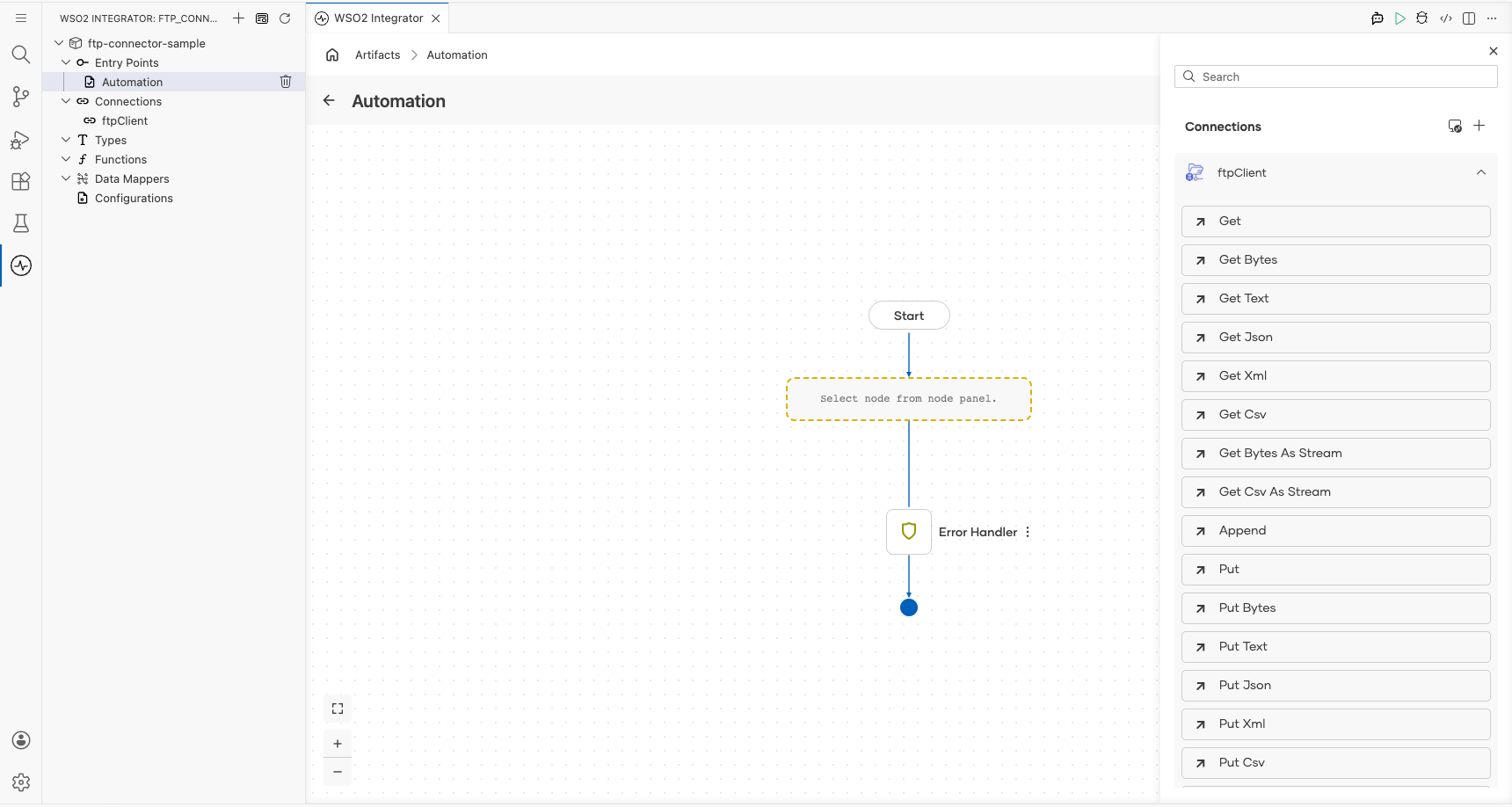Choose Get Csv As Stream action
Image resolution: width=1512 pixels, height=807 pixels.
pos(1336,492)
